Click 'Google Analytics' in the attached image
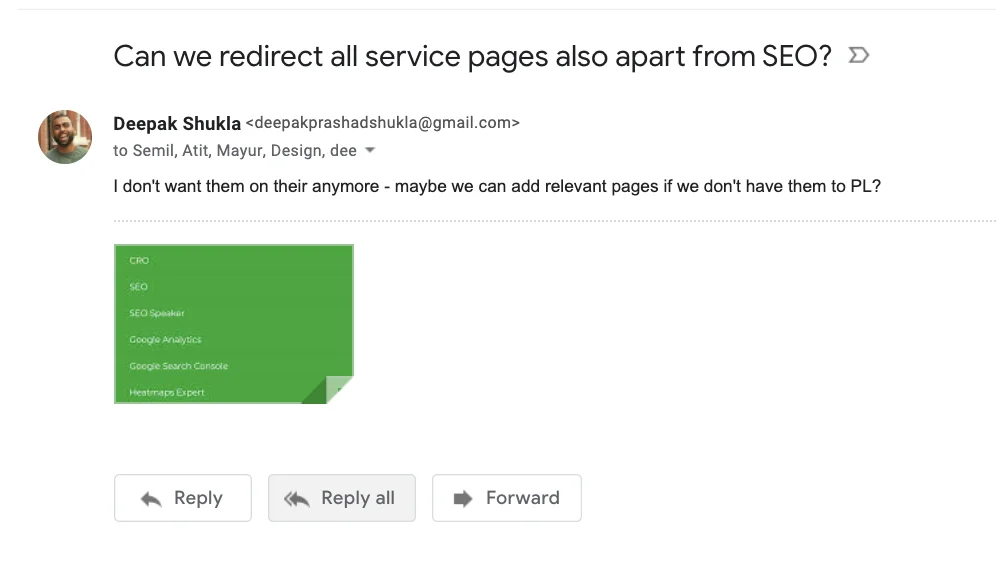 click(x=165, y=339)
